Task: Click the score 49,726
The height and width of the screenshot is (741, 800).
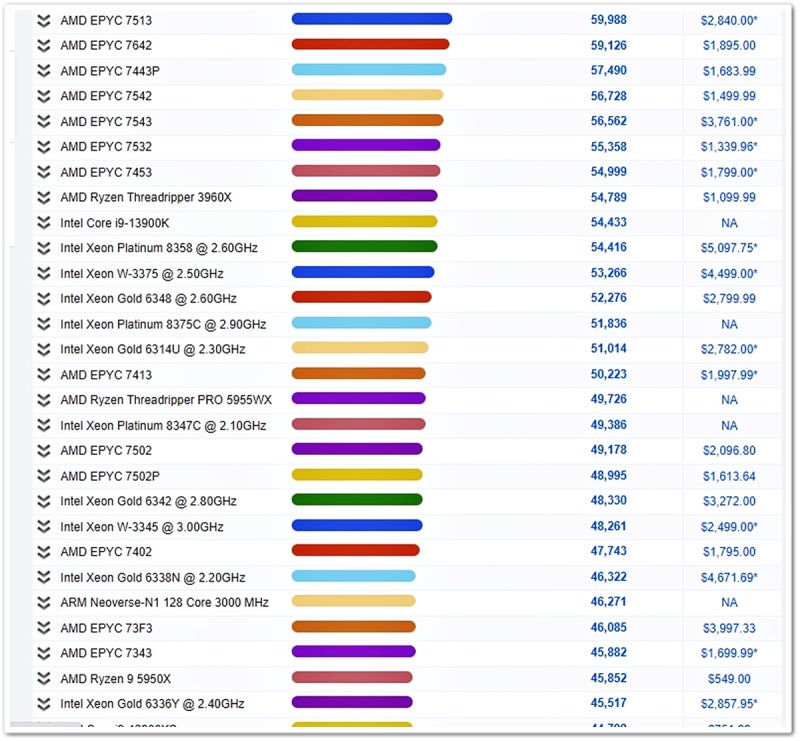Action: [x=609, y=400]
